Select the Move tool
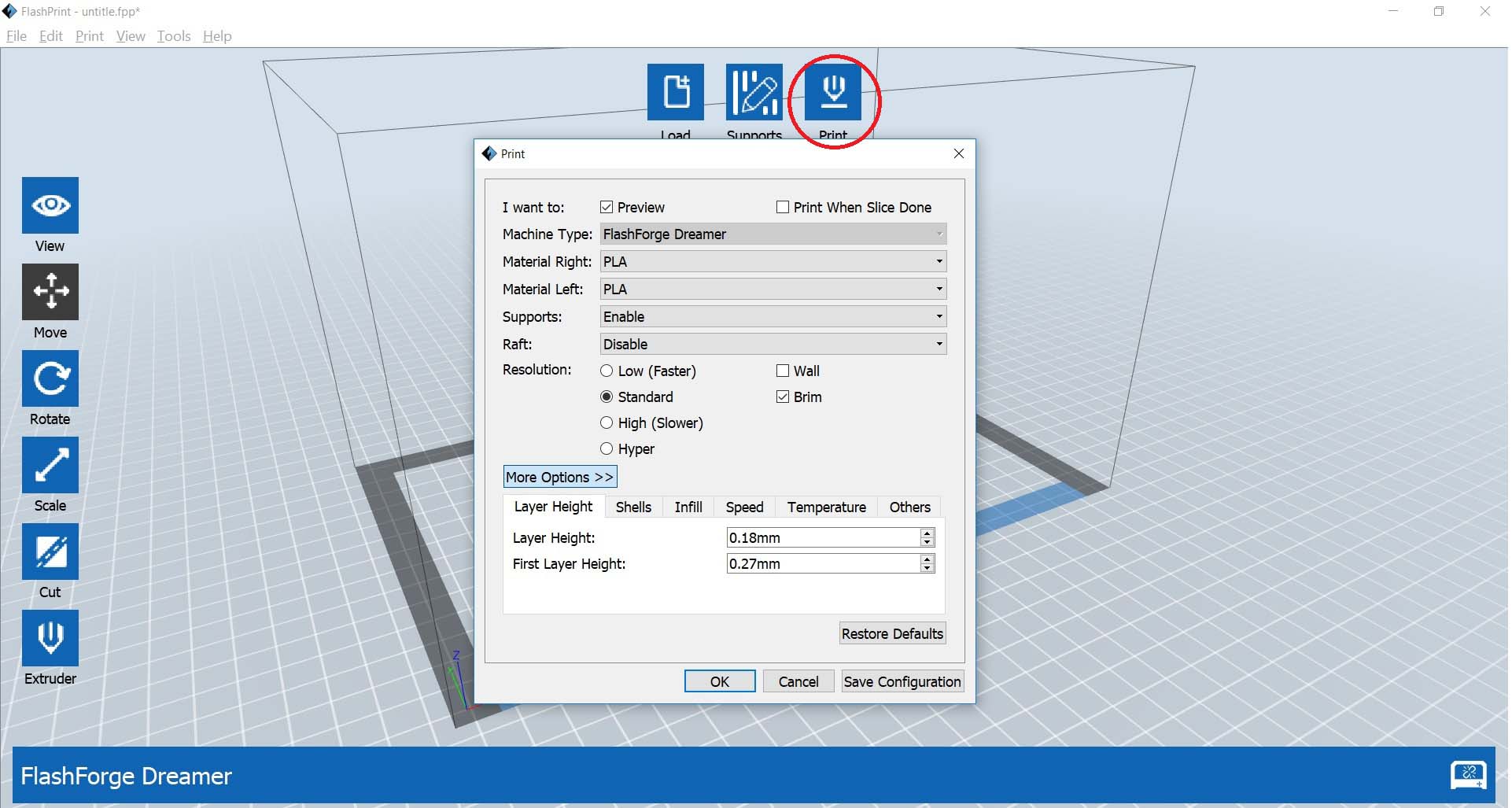This screenshot has width=1512, height=808. point(50,291)
